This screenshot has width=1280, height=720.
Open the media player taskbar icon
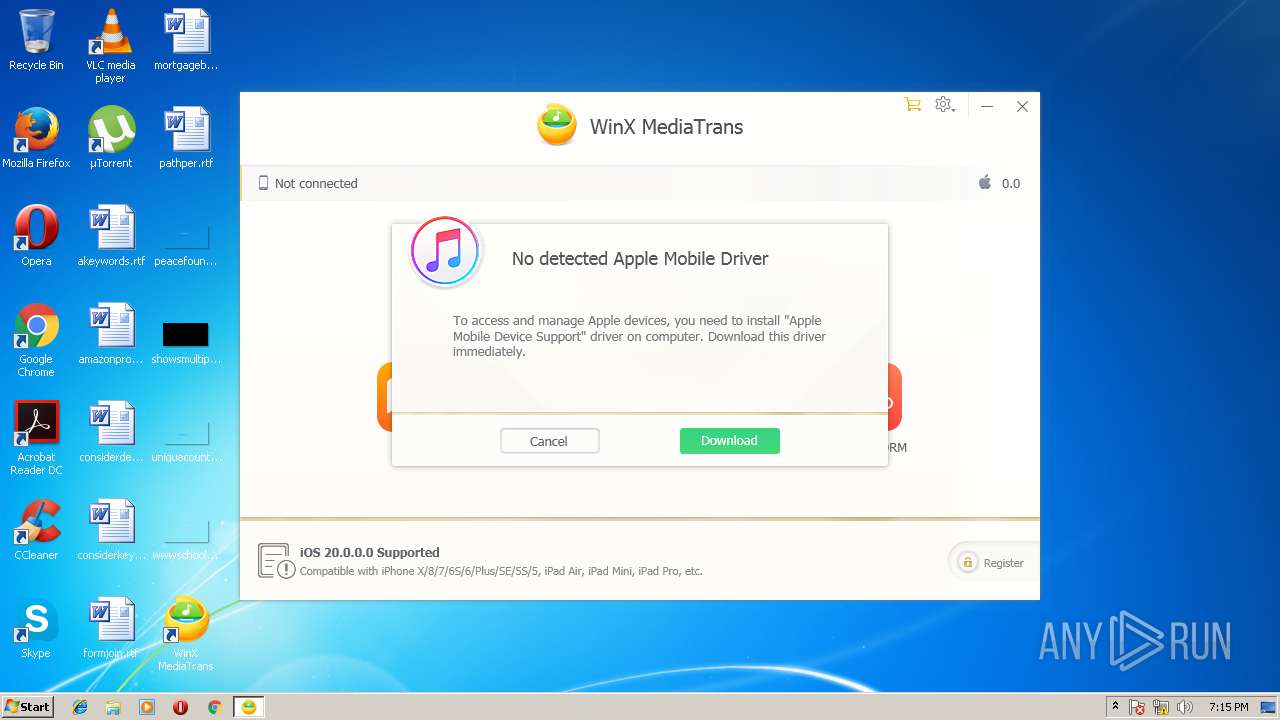[147, 707]
